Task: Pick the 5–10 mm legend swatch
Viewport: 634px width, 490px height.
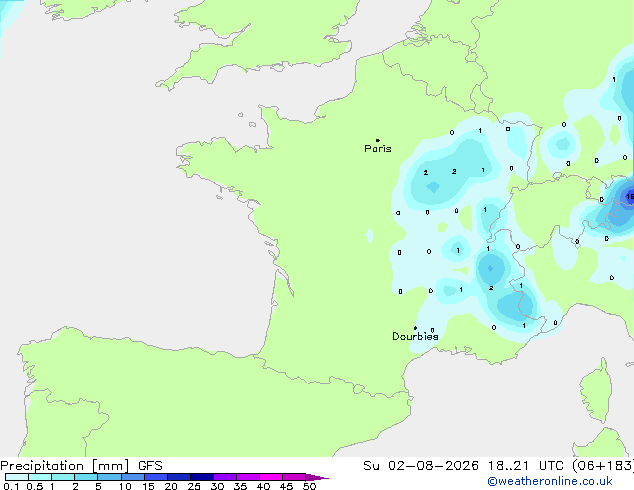Action: click(x=109, y=477)
